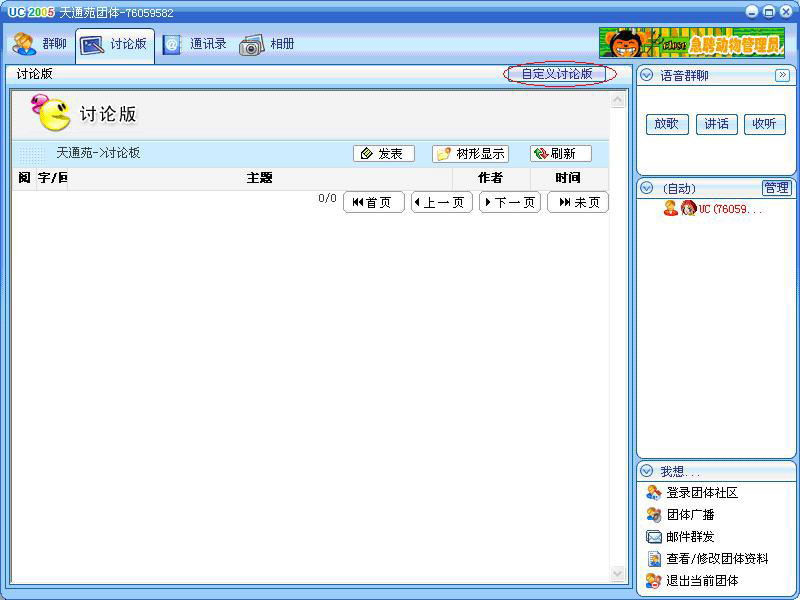Click the 管理 button

pos(777,188)
